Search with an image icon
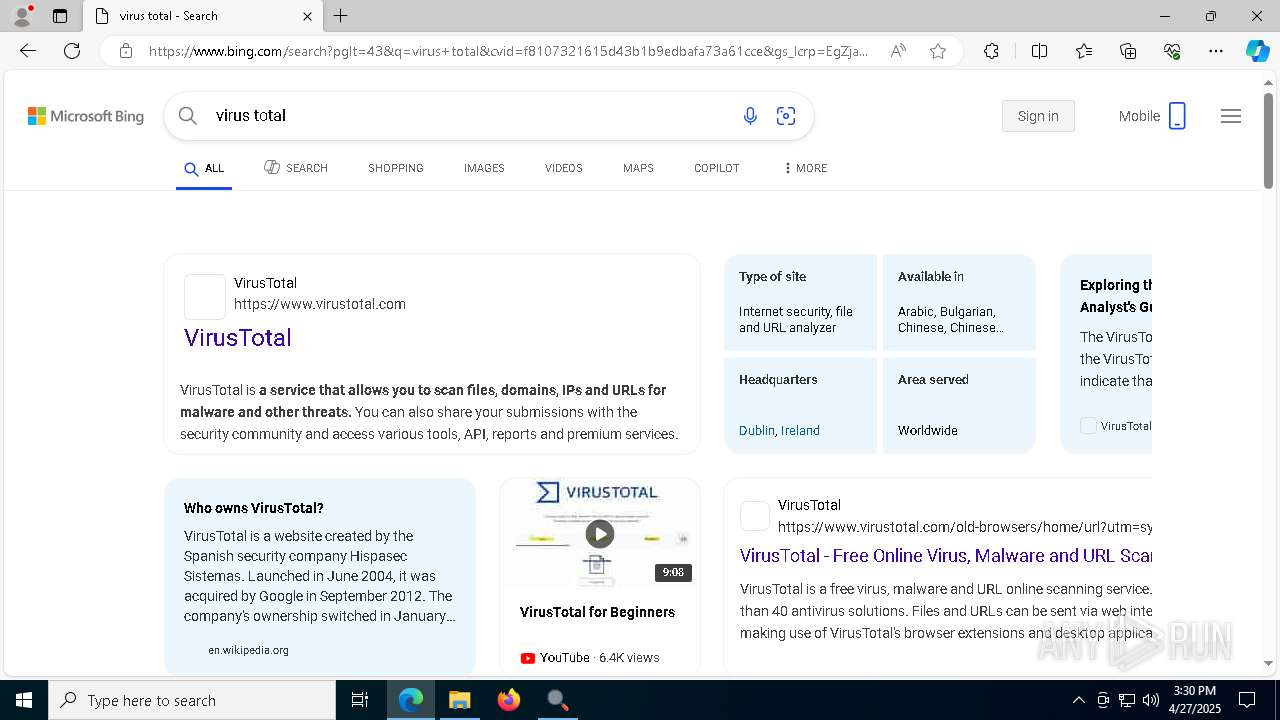Image resolution: width=1280 pixels, height=720 pixels. [786, 116]
